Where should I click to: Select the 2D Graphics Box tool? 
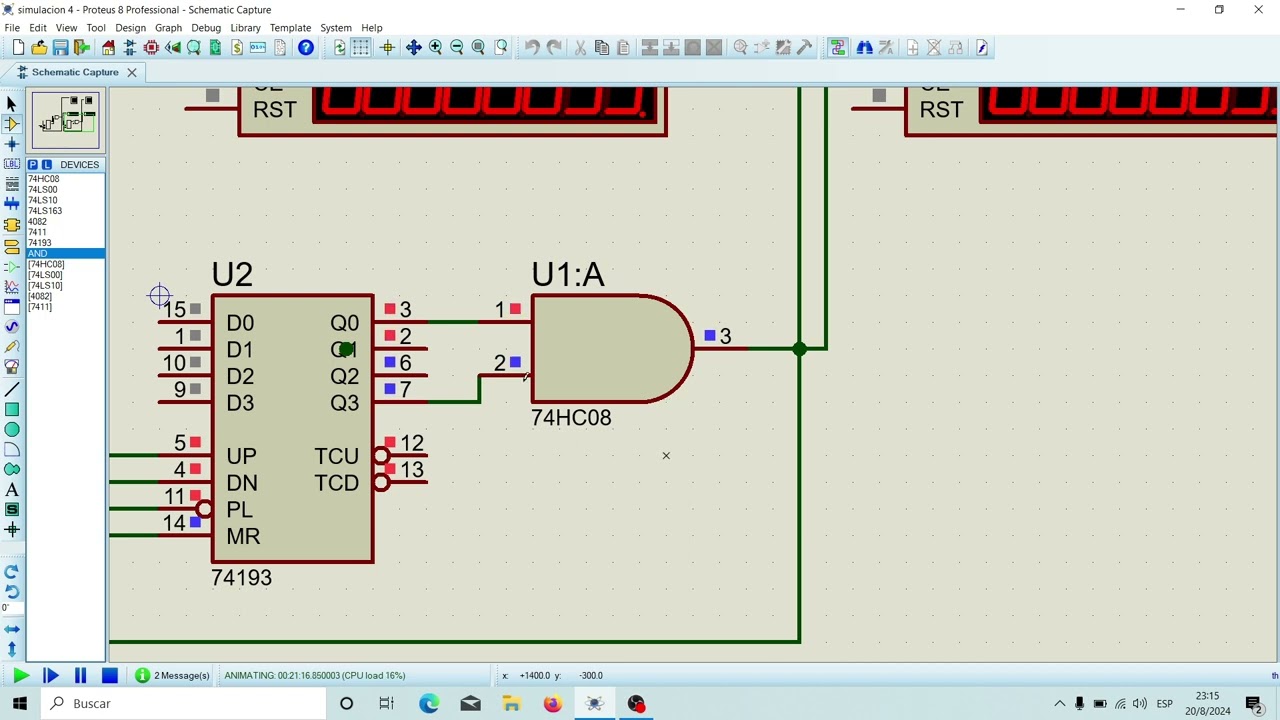(12, 409)
